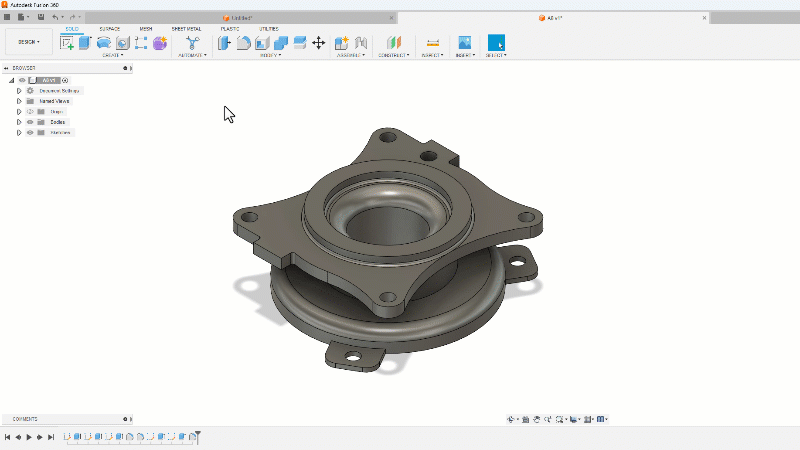
Task: Open the Sheet Metal tab
Action: (186, 29)
